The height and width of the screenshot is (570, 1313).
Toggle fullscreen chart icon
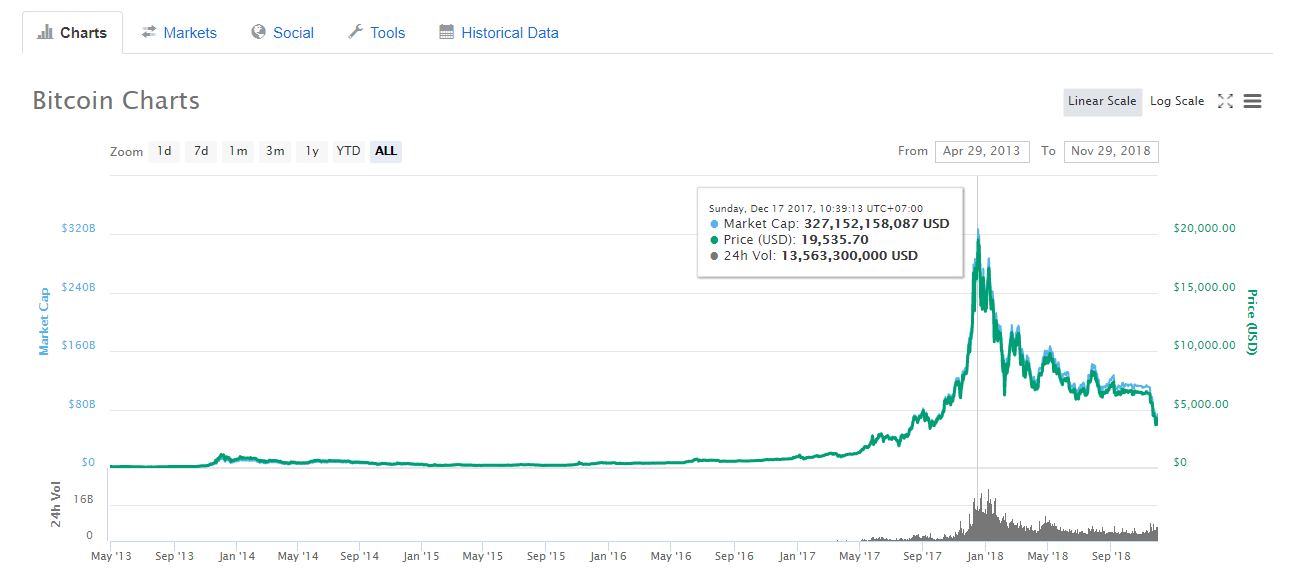[1225, 101]
